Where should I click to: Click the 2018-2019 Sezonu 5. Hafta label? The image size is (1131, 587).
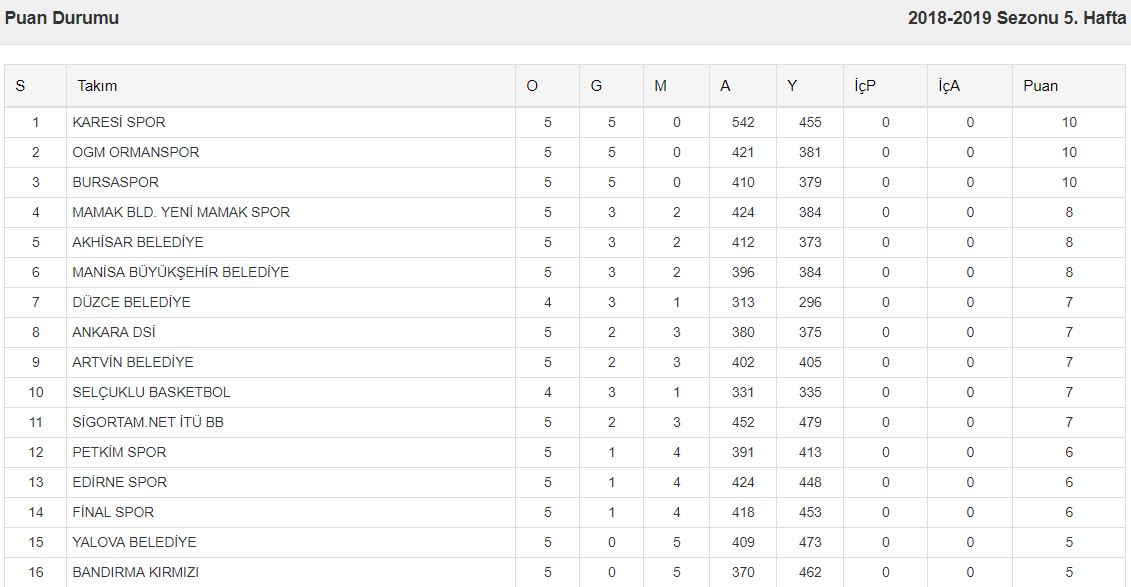pos(1016,18)
